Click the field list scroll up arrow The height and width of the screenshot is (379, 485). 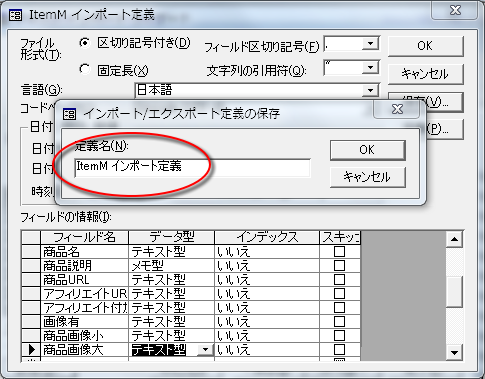454,239
